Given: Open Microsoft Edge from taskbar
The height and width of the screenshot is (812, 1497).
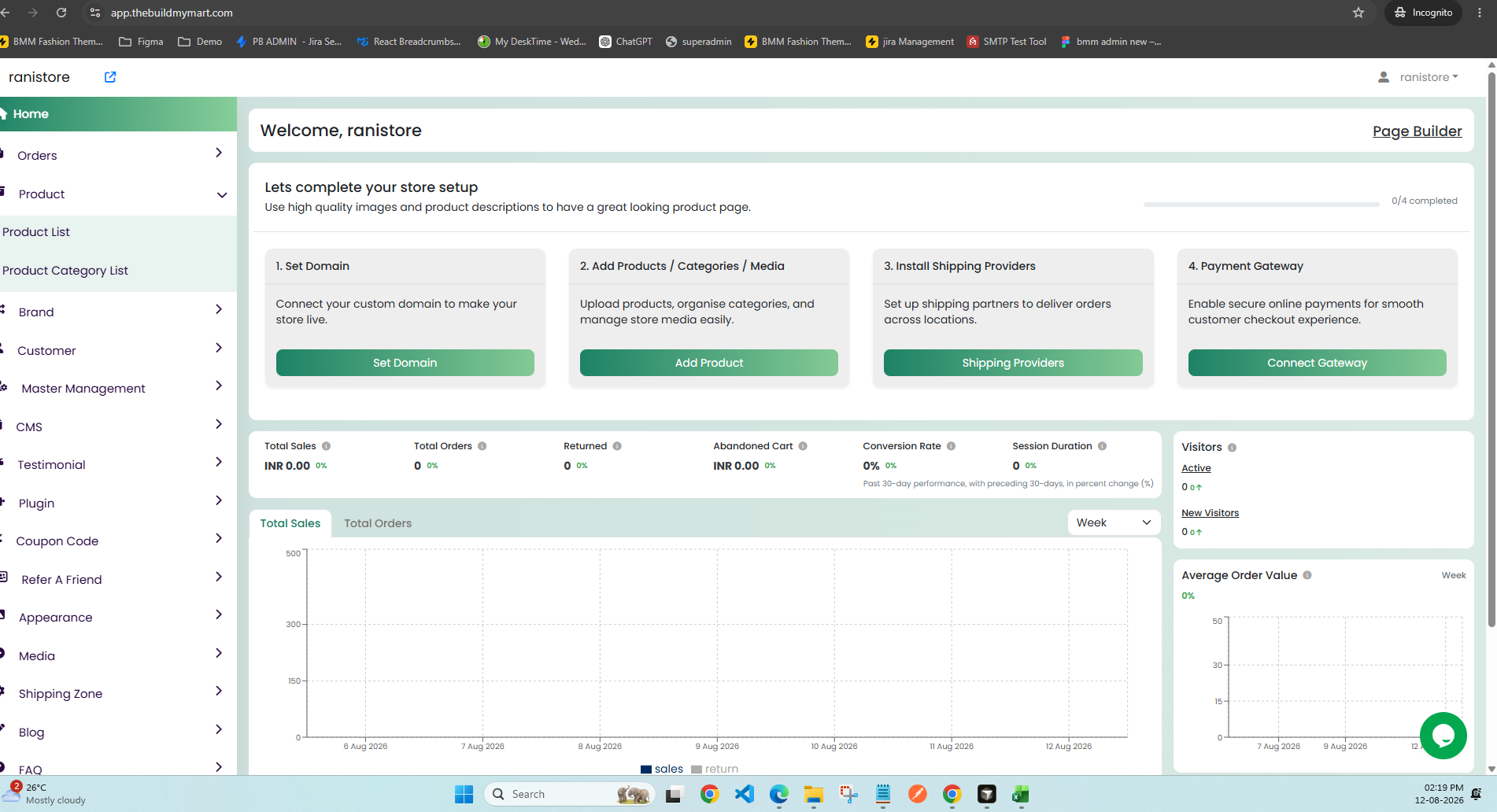Looking at the screenshot, I should (x=778, y=794).
